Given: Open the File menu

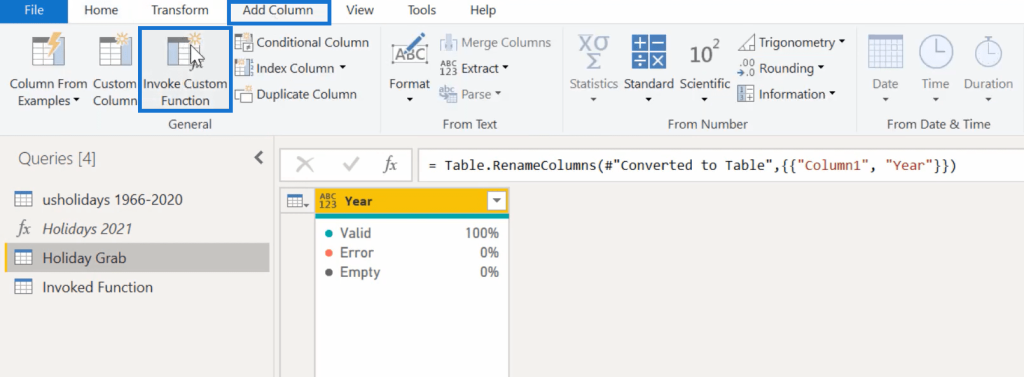Looking at the screenshot, I should click(34, 10).
